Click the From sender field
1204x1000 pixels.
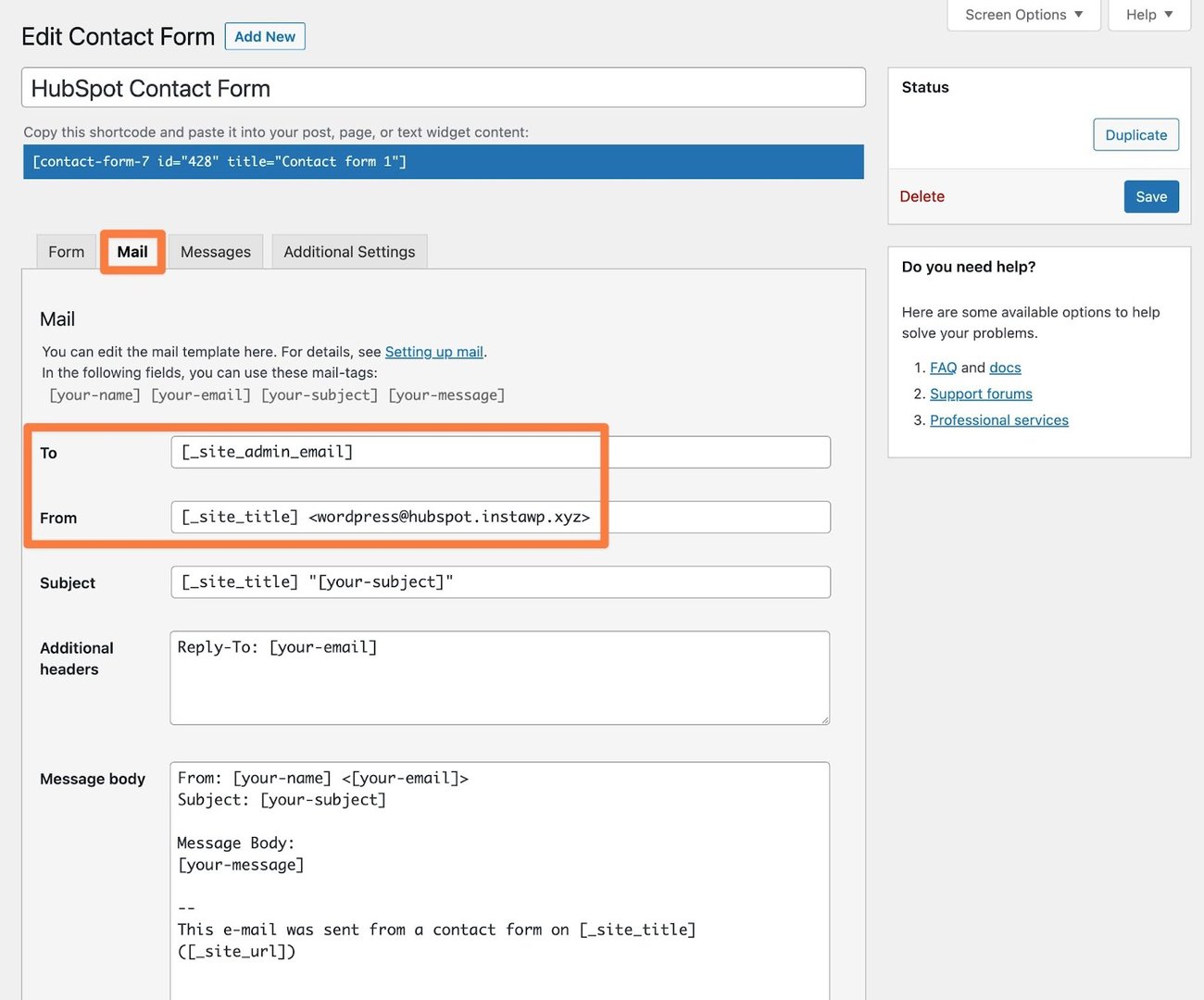(x=500, y=517)
